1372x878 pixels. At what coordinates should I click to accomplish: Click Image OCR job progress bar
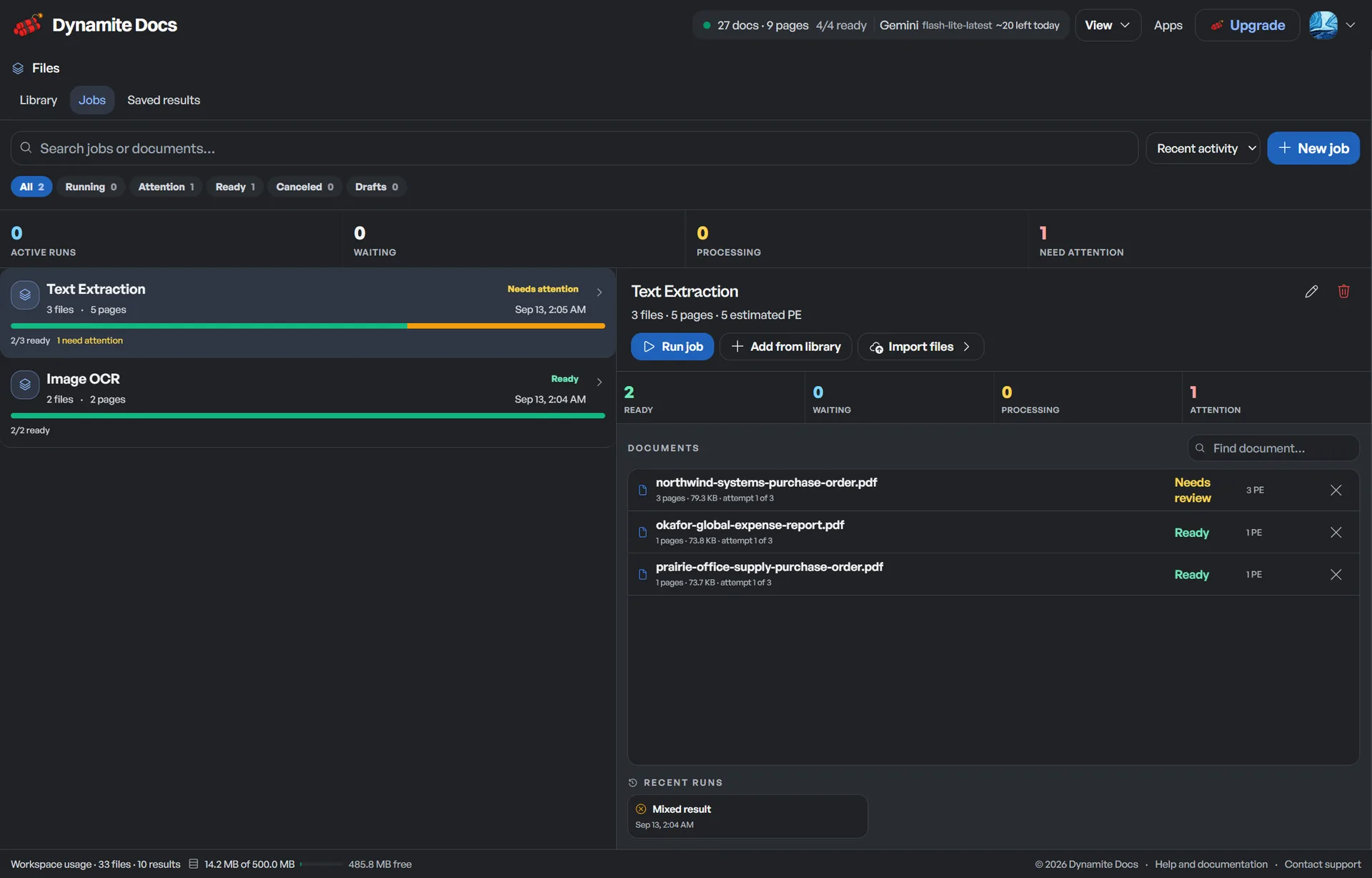pos(308,416)
